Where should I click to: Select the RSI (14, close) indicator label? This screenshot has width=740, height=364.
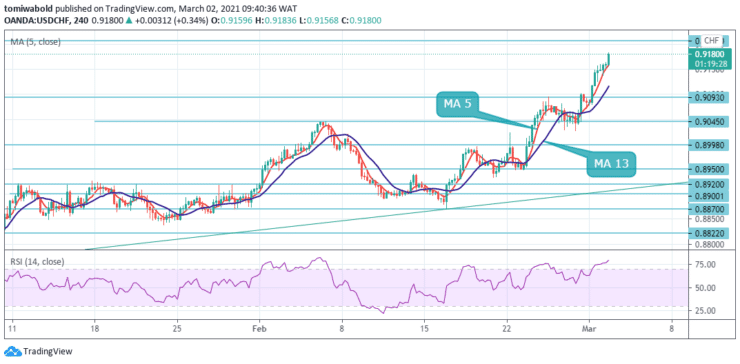(x=37, y=261)
